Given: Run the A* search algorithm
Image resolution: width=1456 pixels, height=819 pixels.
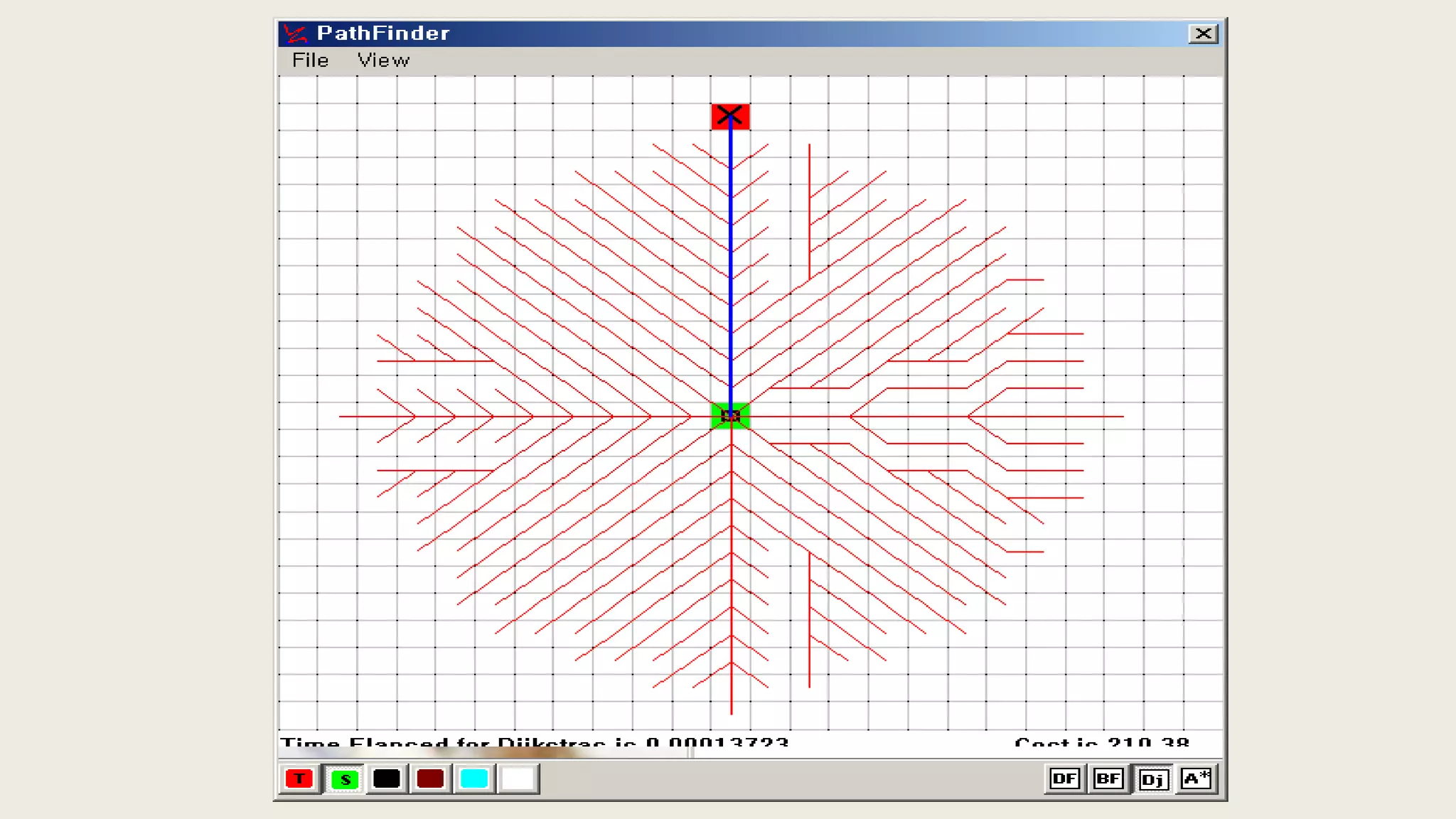Looking at the screenshot, I should [x=1197, y=778].
